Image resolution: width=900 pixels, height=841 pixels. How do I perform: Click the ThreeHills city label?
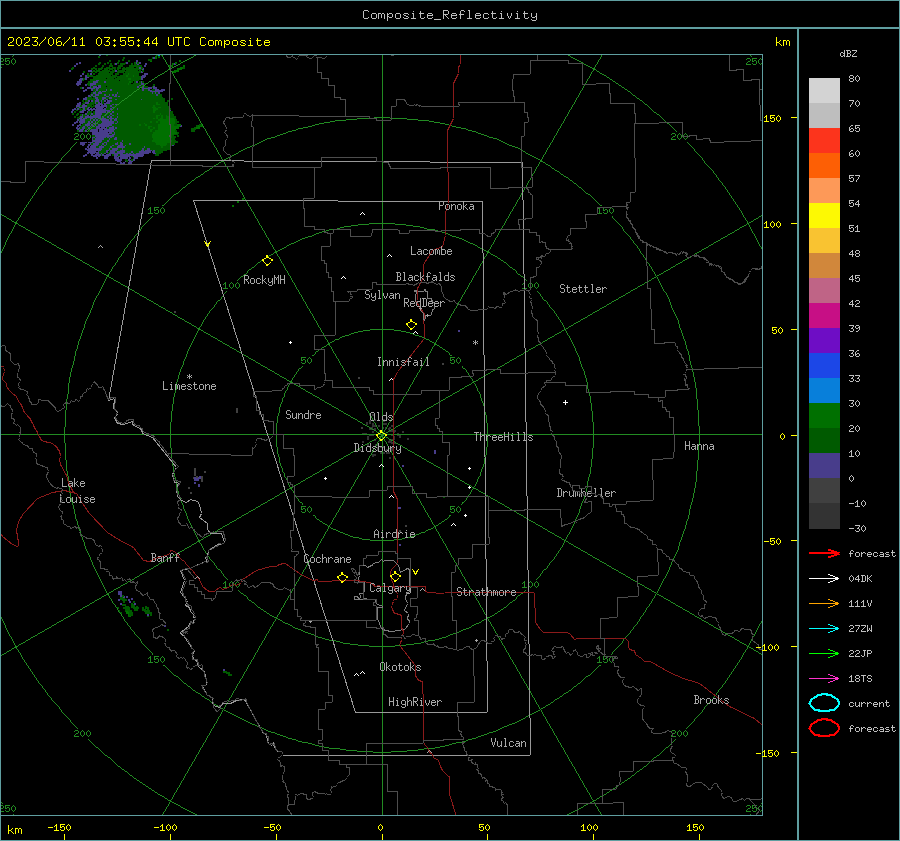pos(503,437)
